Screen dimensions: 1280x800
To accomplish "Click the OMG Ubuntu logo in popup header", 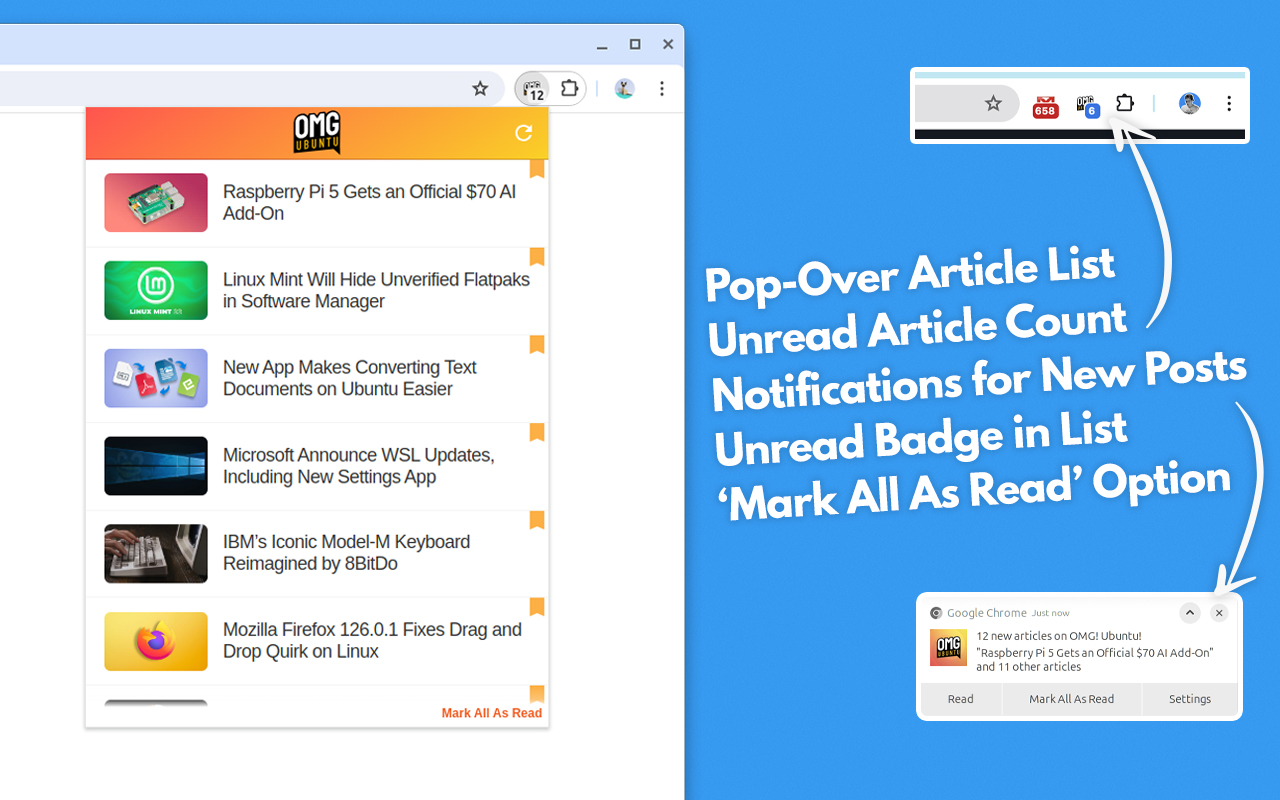I will tap(317, 133).
